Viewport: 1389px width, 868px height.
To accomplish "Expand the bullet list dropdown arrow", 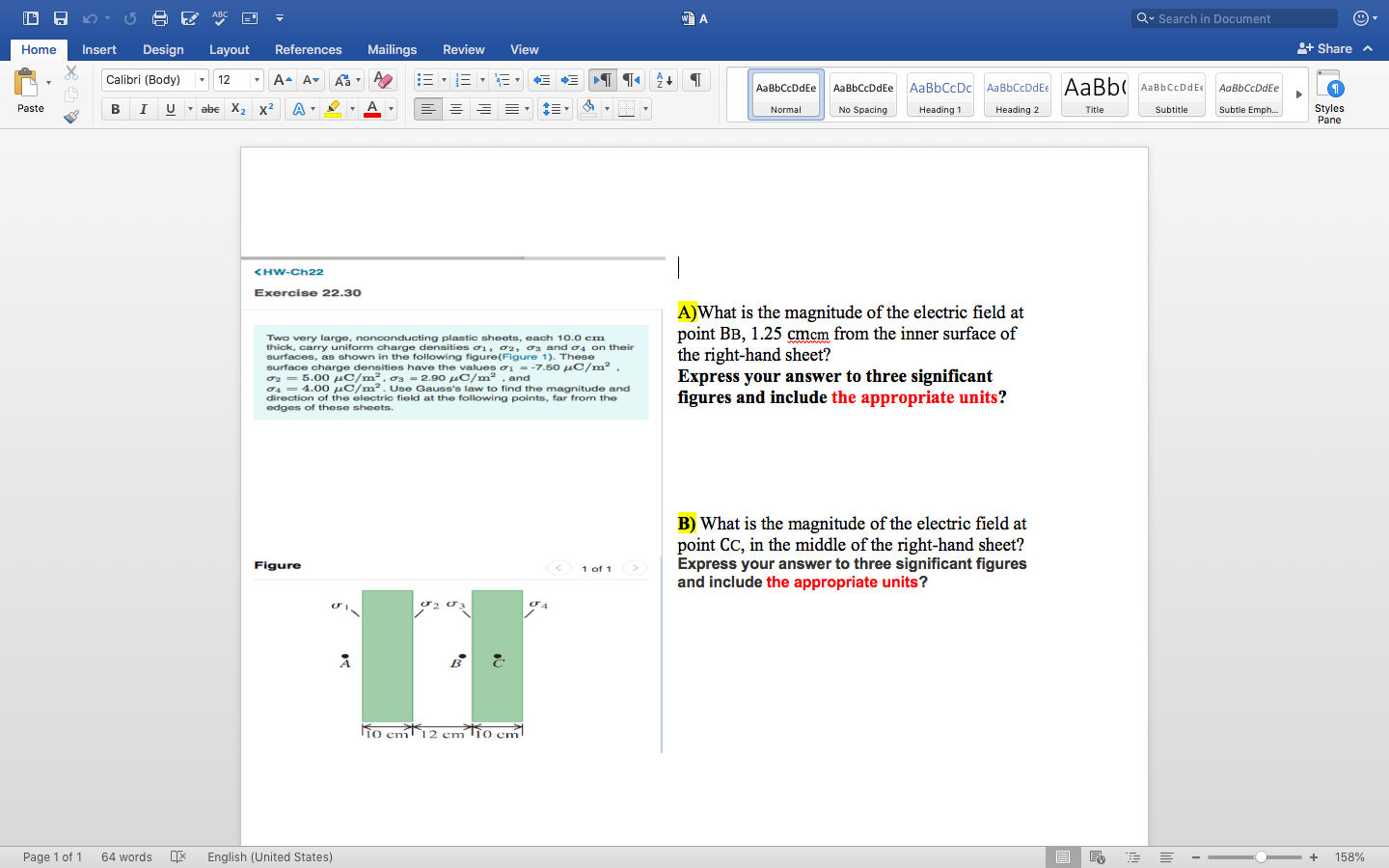I will [444, 80].
